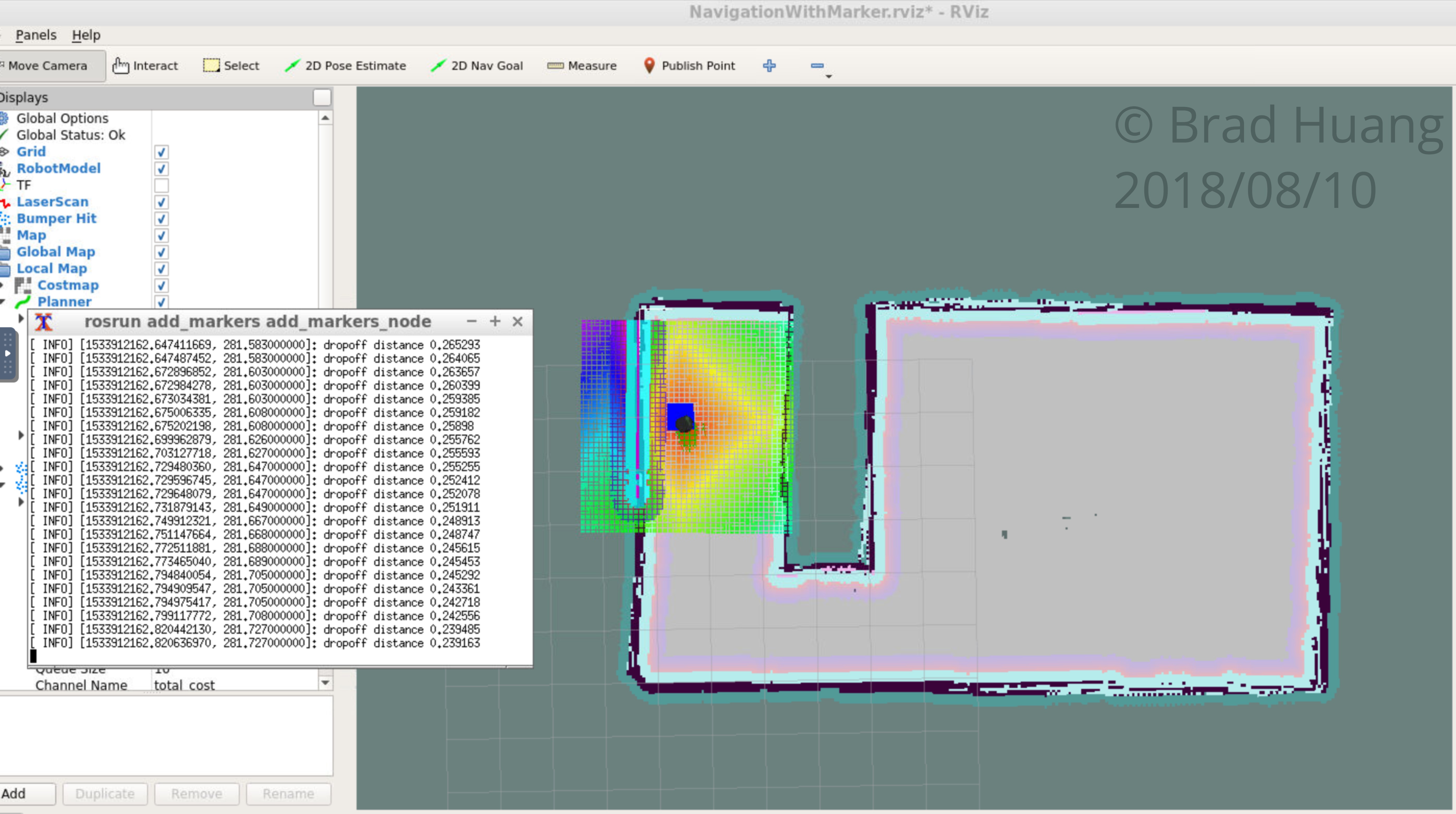Select the Global Status: Ok row
This screenshot has height=814, width=1456.
(x=71, y=135)
